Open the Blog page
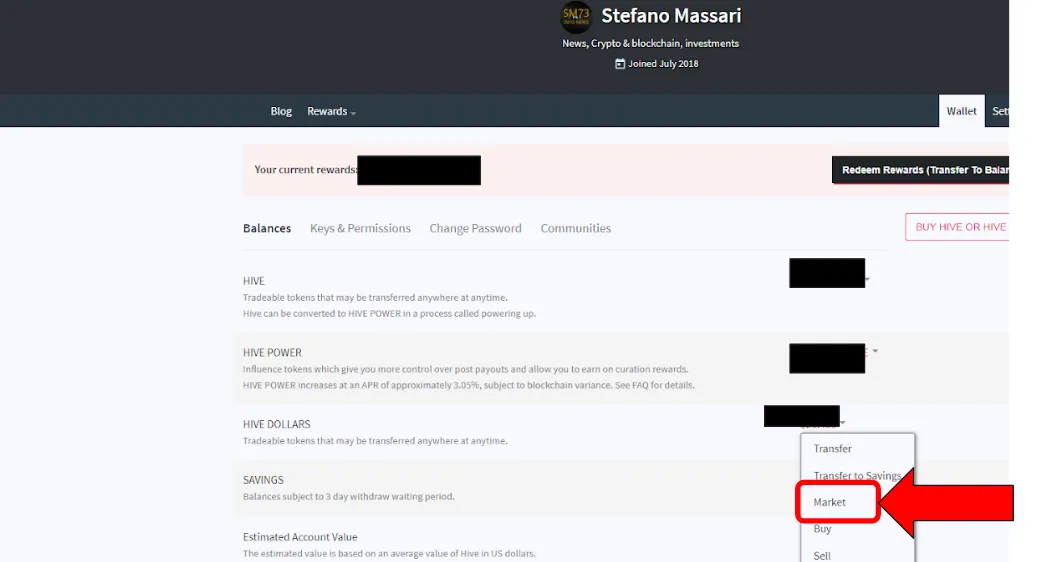 pos(281,111)
